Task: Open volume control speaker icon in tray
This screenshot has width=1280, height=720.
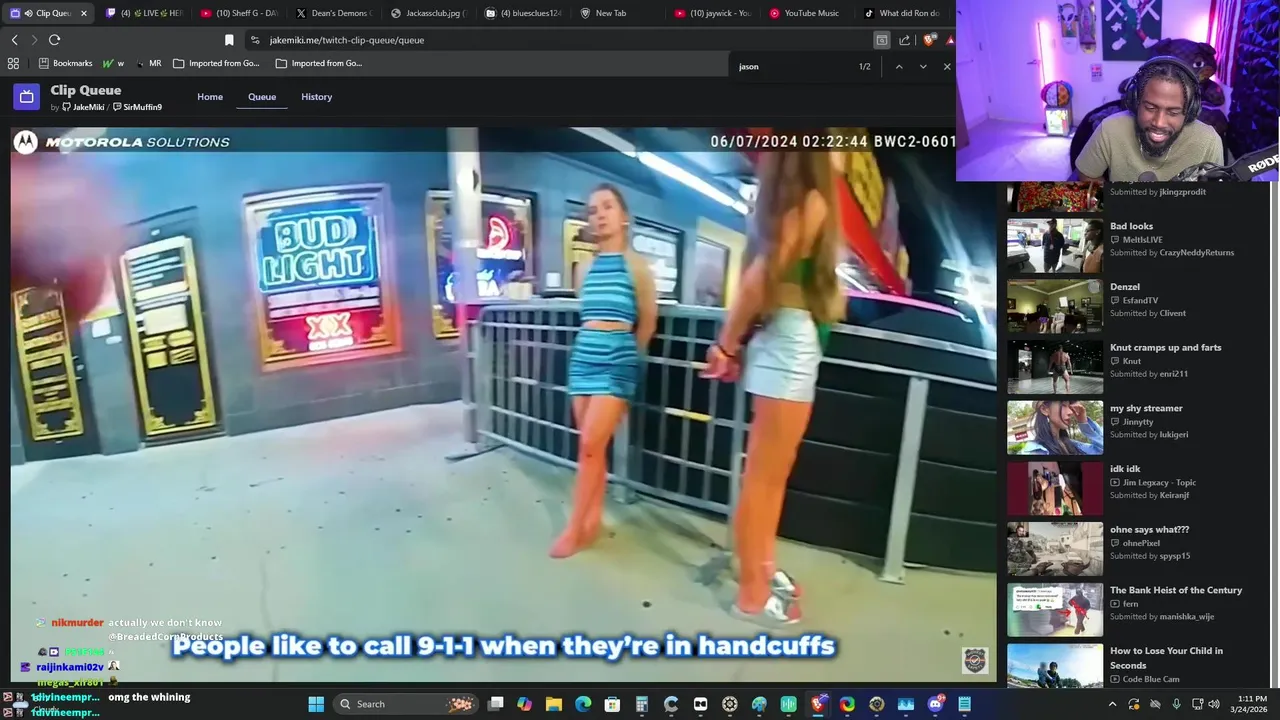Action: point(1214,704)
